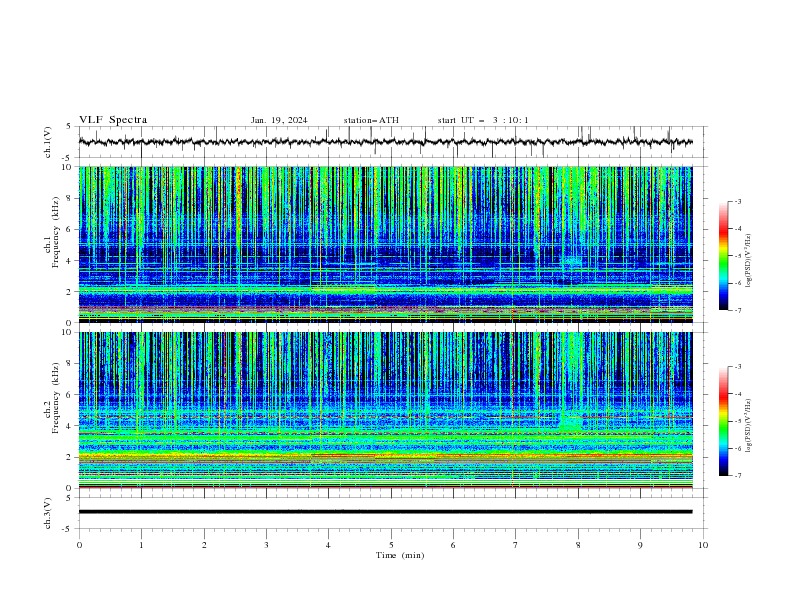Select the date "Jan. 19, 2024"
The image size is (792, 612).
(279, 120)
